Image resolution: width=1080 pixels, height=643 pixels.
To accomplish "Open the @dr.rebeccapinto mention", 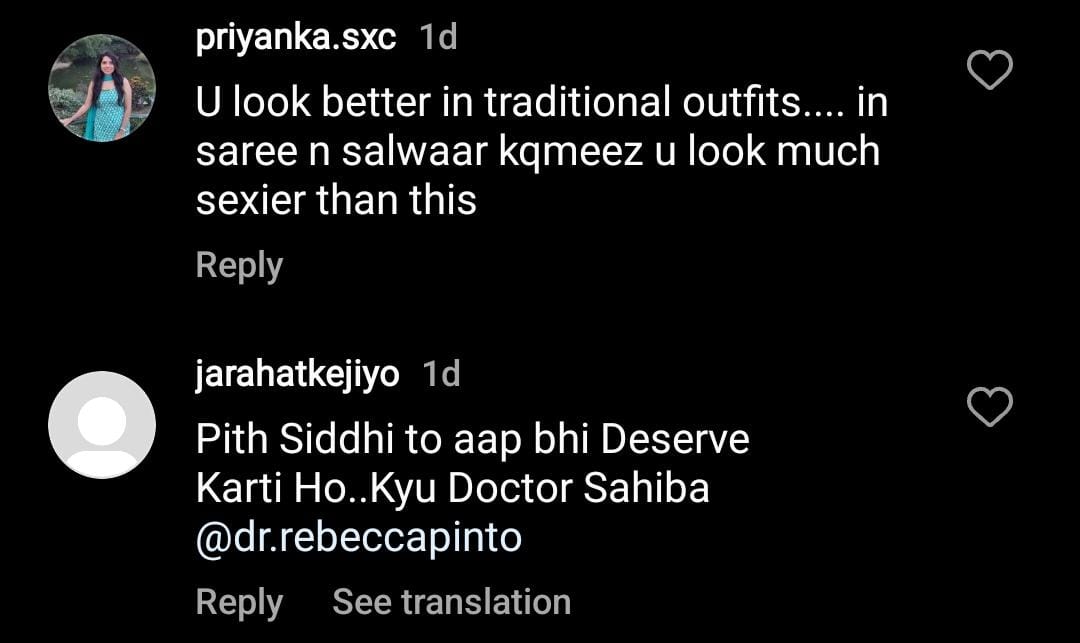I will tap(359, 538).
